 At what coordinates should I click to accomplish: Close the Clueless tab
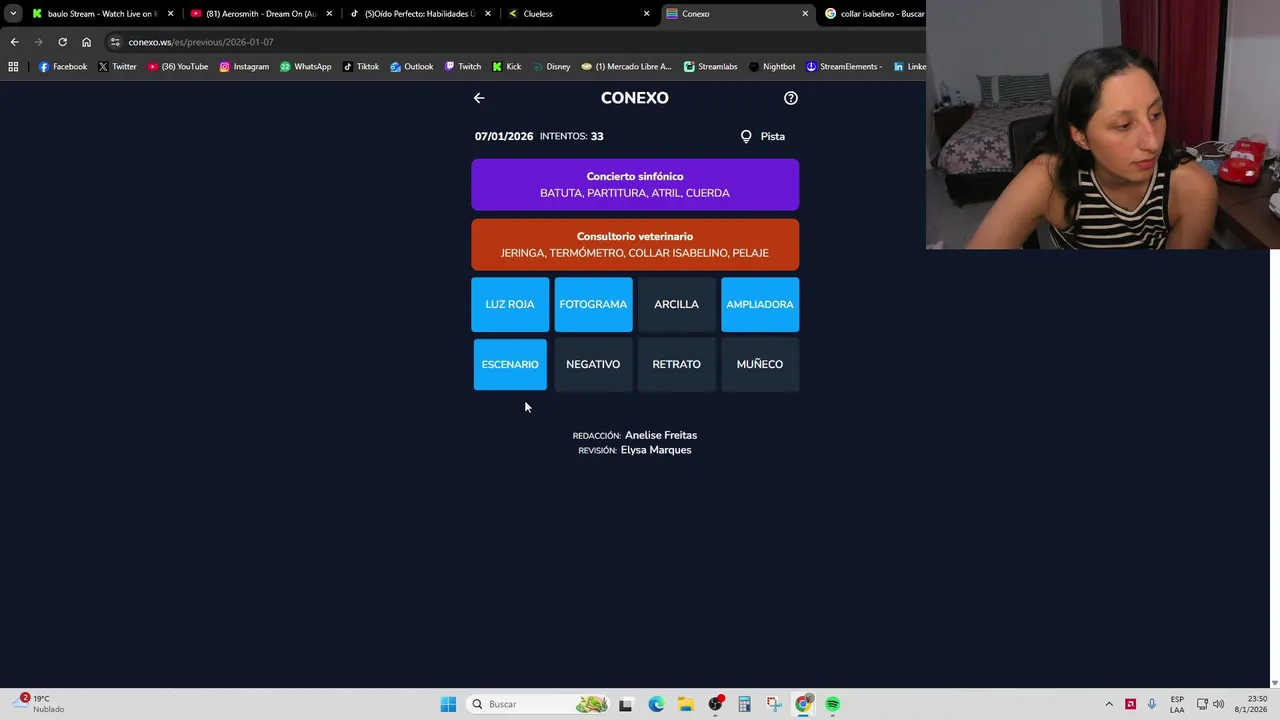coord(646,14)
